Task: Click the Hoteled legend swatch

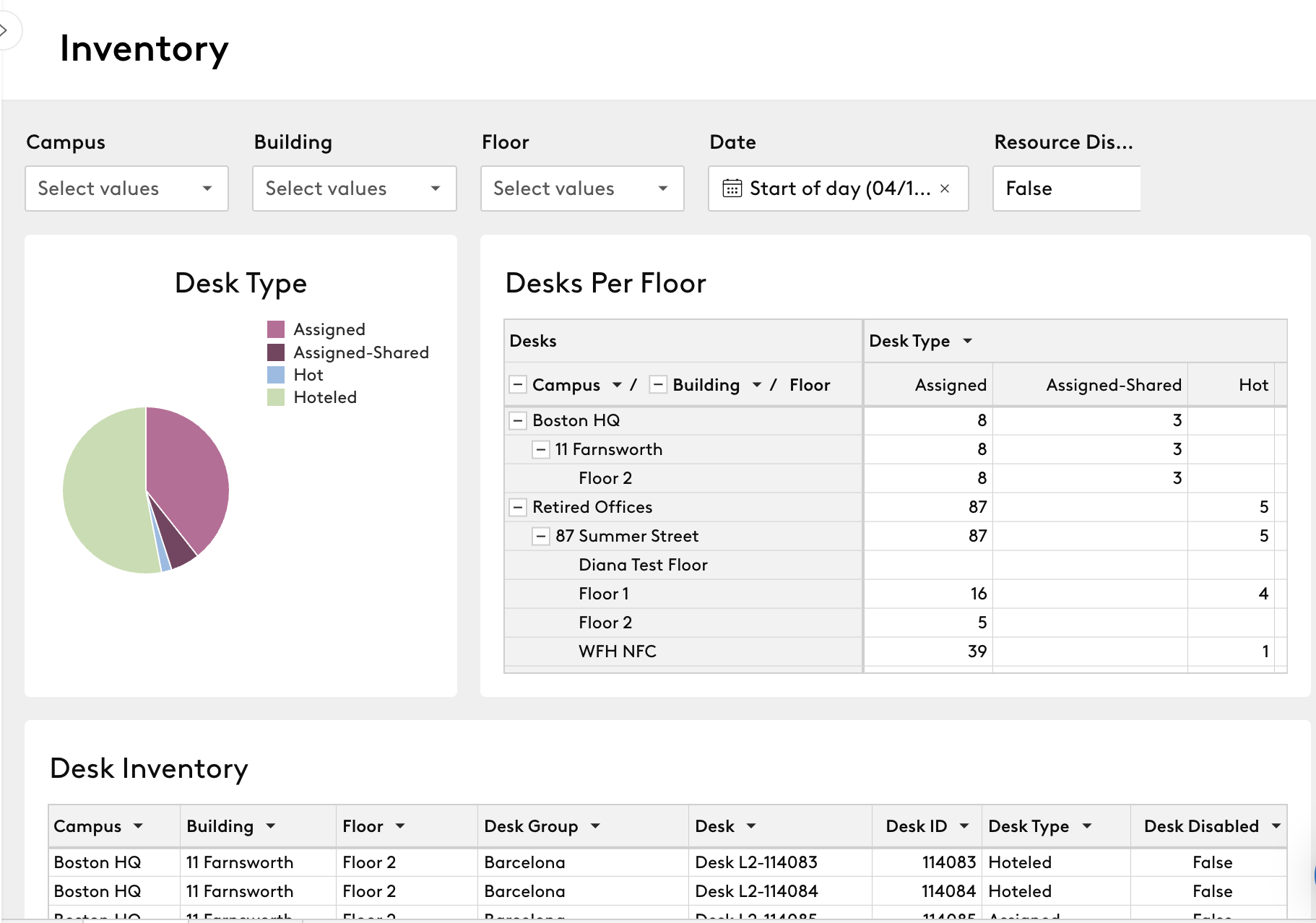Action: click(x=276, y=397)
